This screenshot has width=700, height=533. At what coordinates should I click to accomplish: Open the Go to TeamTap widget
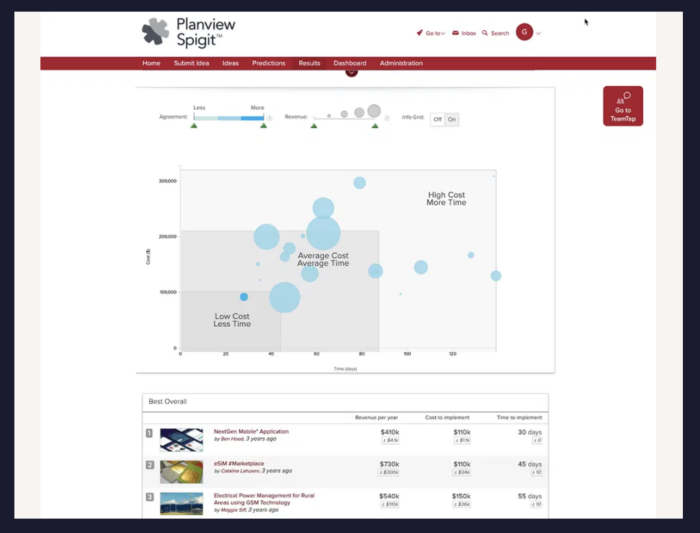(x=623, y=106)
